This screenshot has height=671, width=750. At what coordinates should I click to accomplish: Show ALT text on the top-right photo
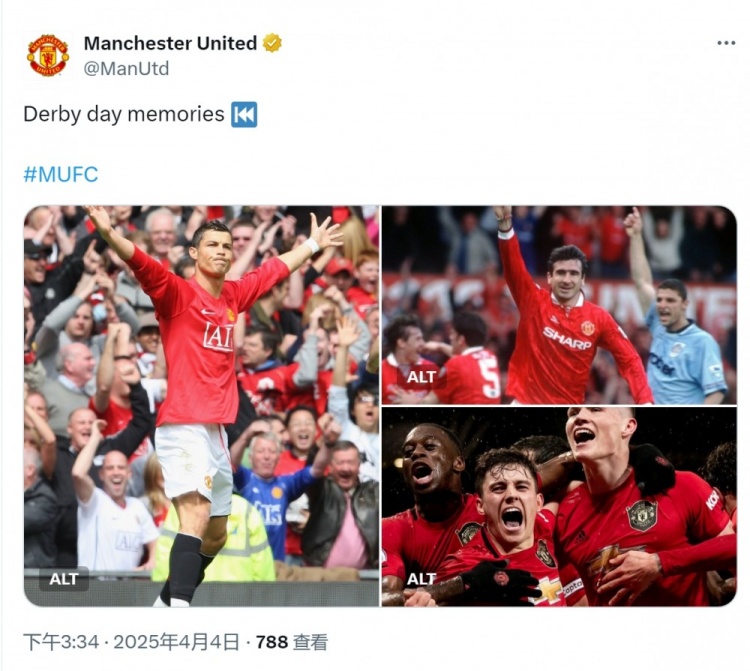click(421, 377)
